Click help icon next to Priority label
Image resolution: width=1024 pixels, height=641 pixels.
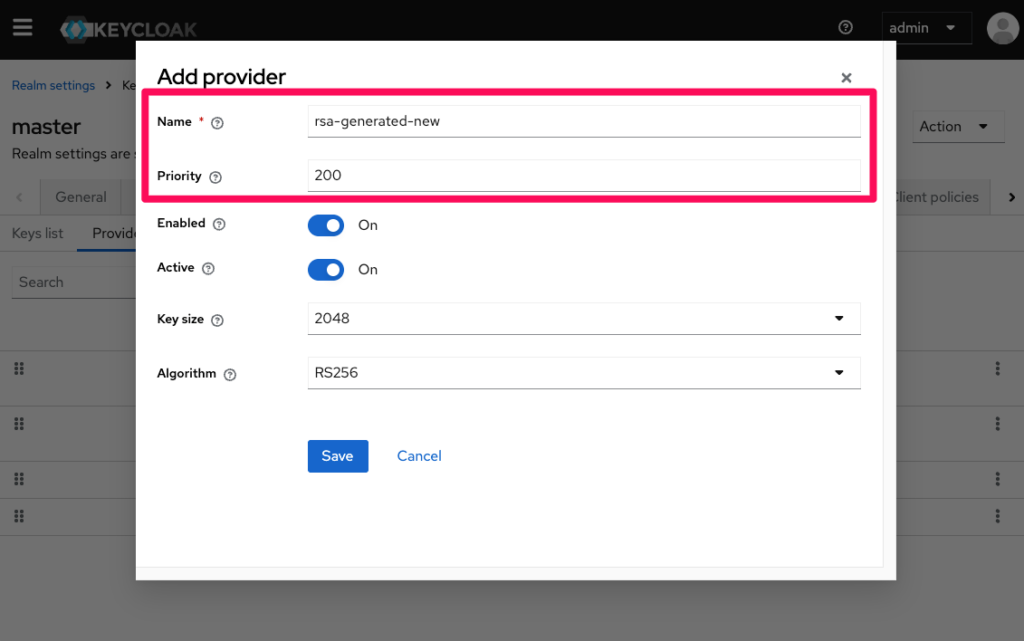point(215,177)
